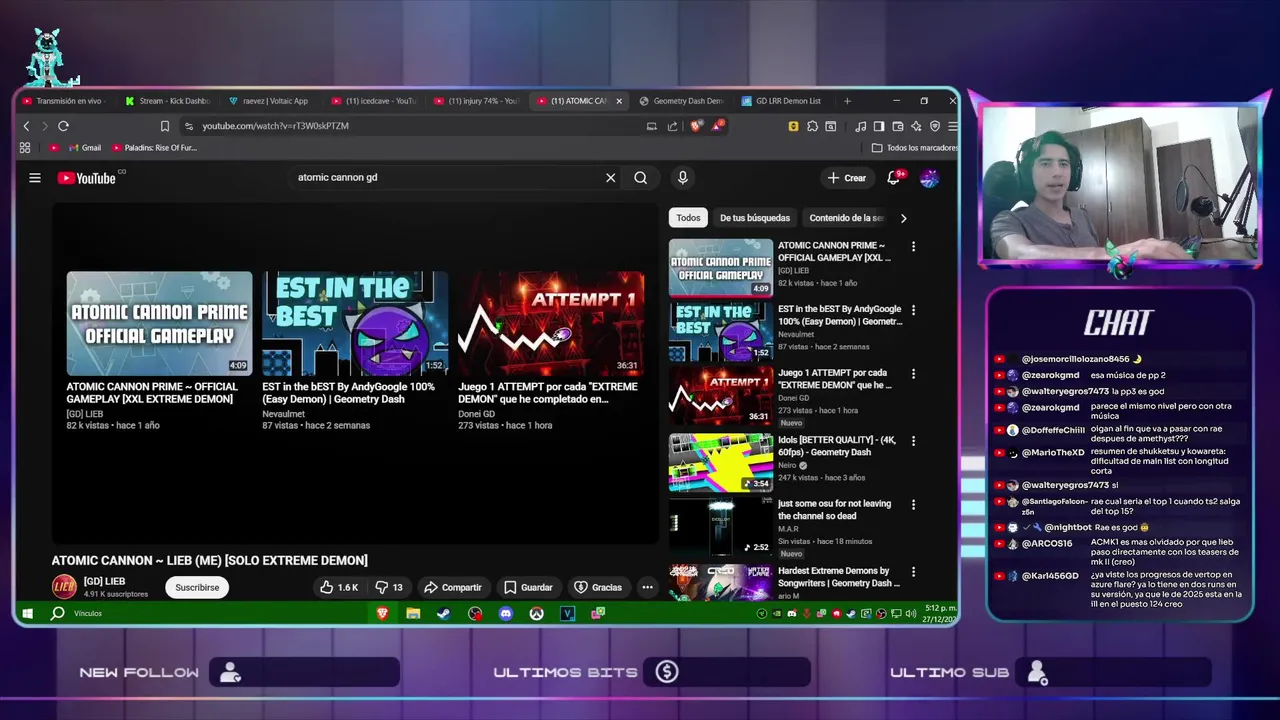Open the YouTube account avatar menu

[x=929, y=178]
